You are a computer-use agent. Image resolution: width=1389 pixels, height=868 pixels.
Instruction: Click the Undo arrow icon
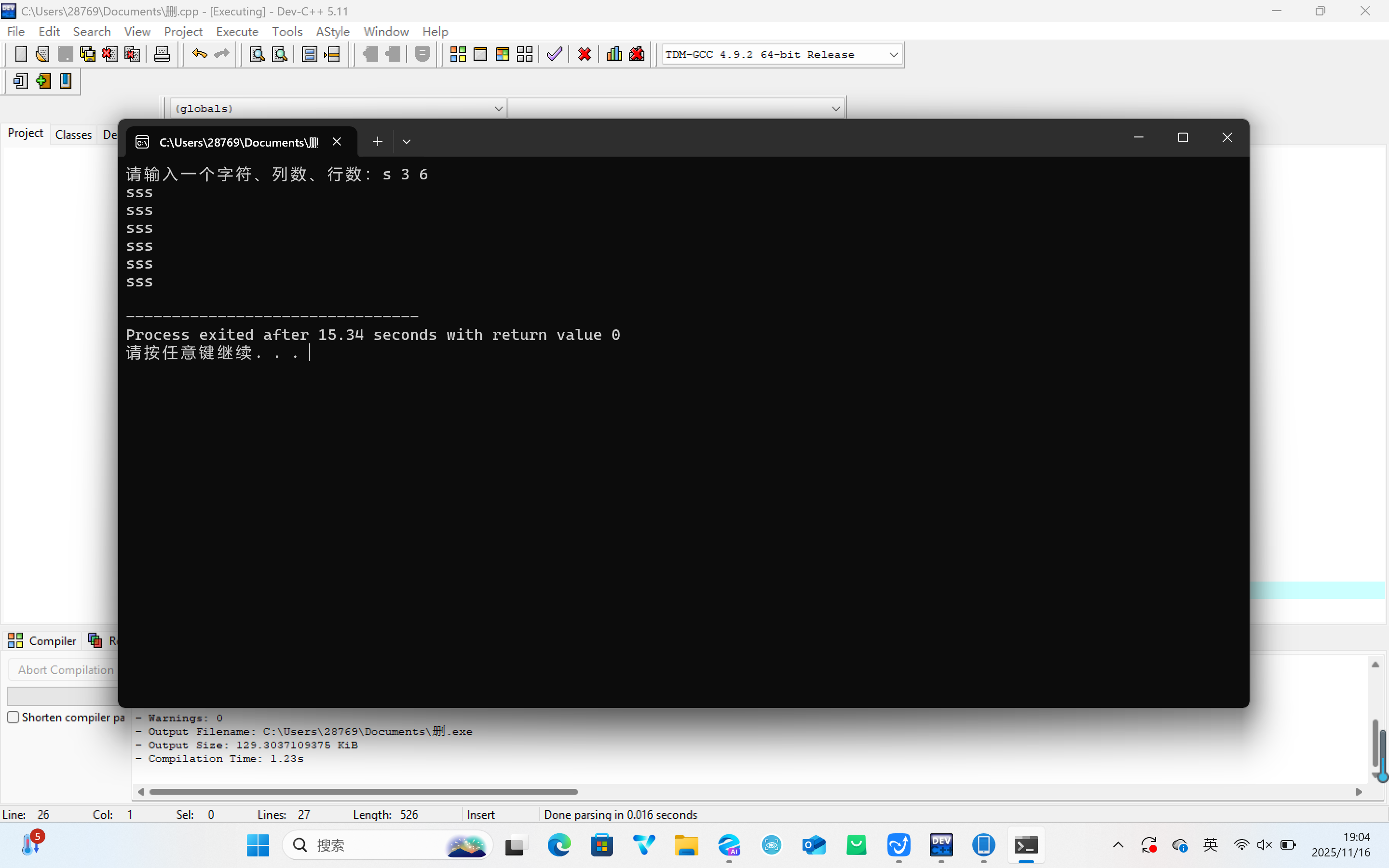pos(199,54)
